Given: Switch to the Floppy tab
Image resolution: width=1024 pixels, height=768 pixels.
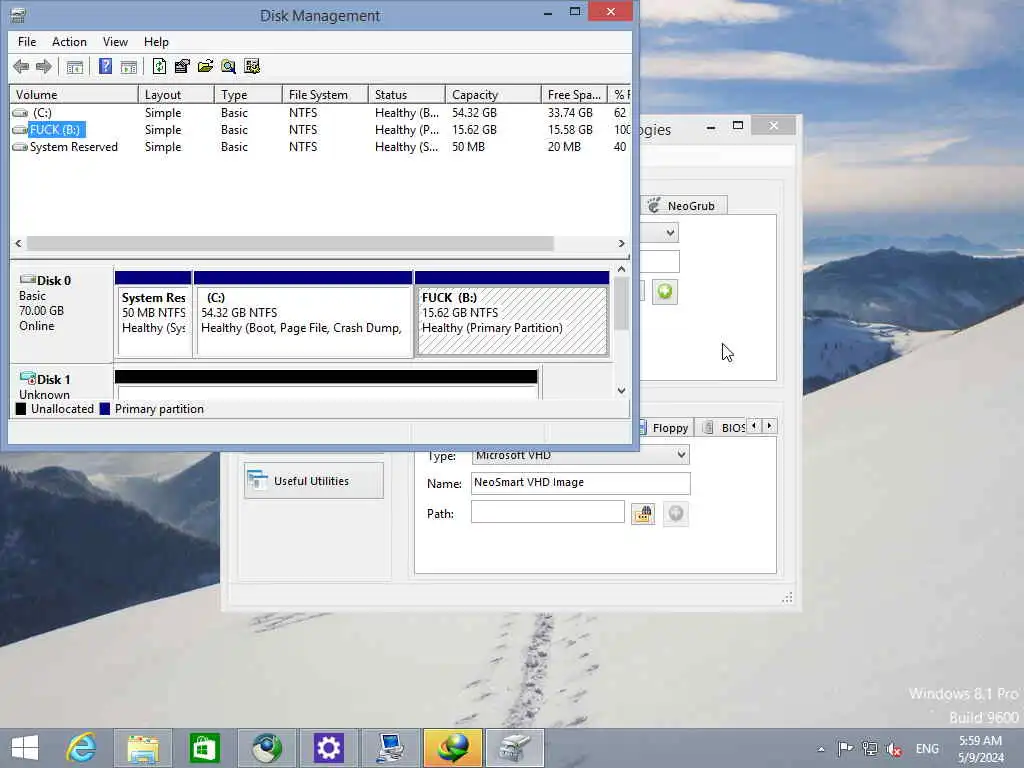Looking at the screenshot, I should (x=664, y=428).
